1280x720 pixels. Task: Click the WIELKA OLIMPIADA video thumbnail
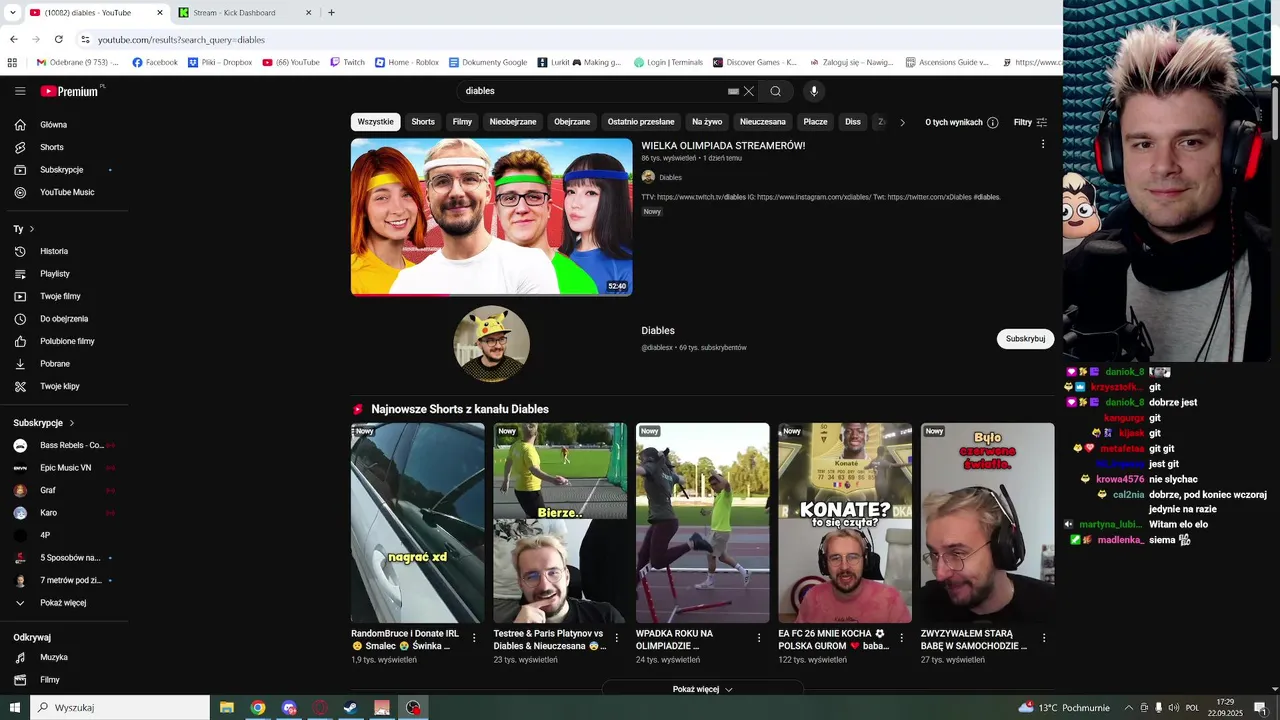pyautogui.click(x=491, y=217)
